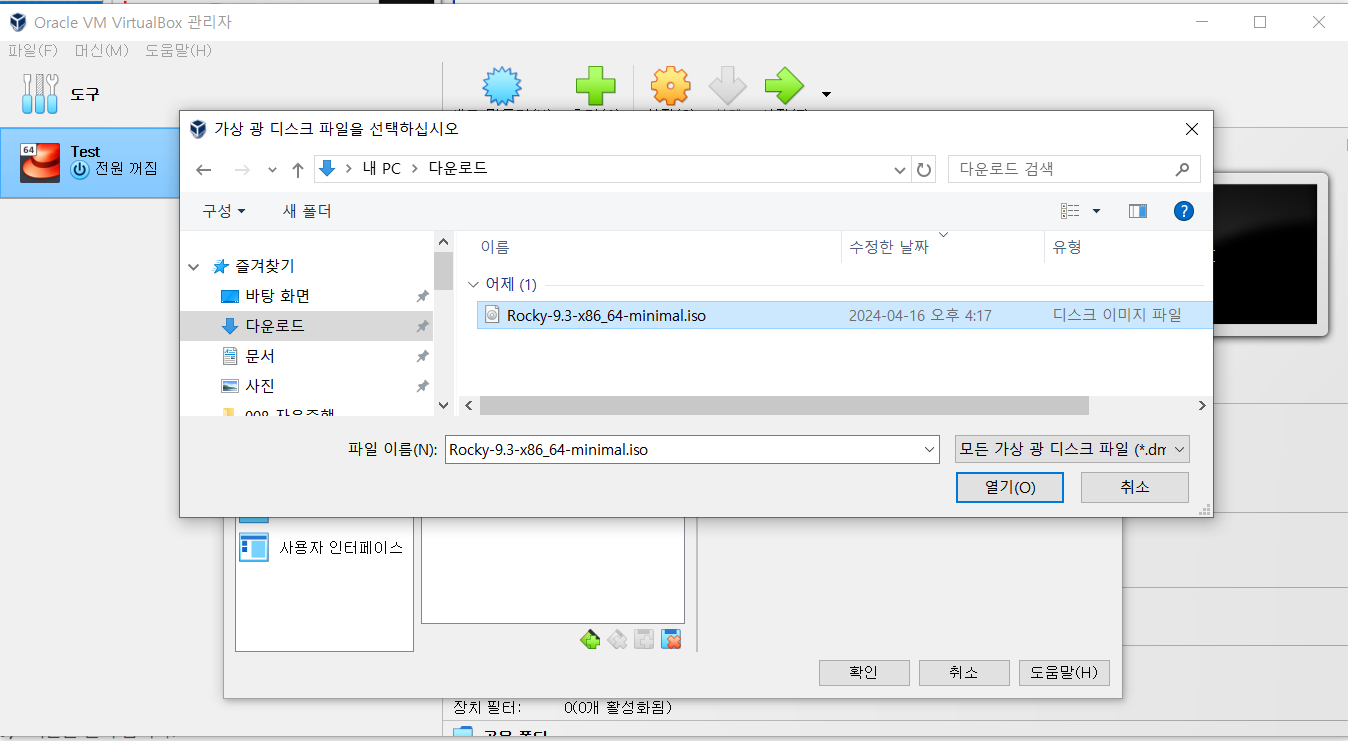Click the gray down-arrow Discard icon
1348x741 pixels.
(728, 88)
